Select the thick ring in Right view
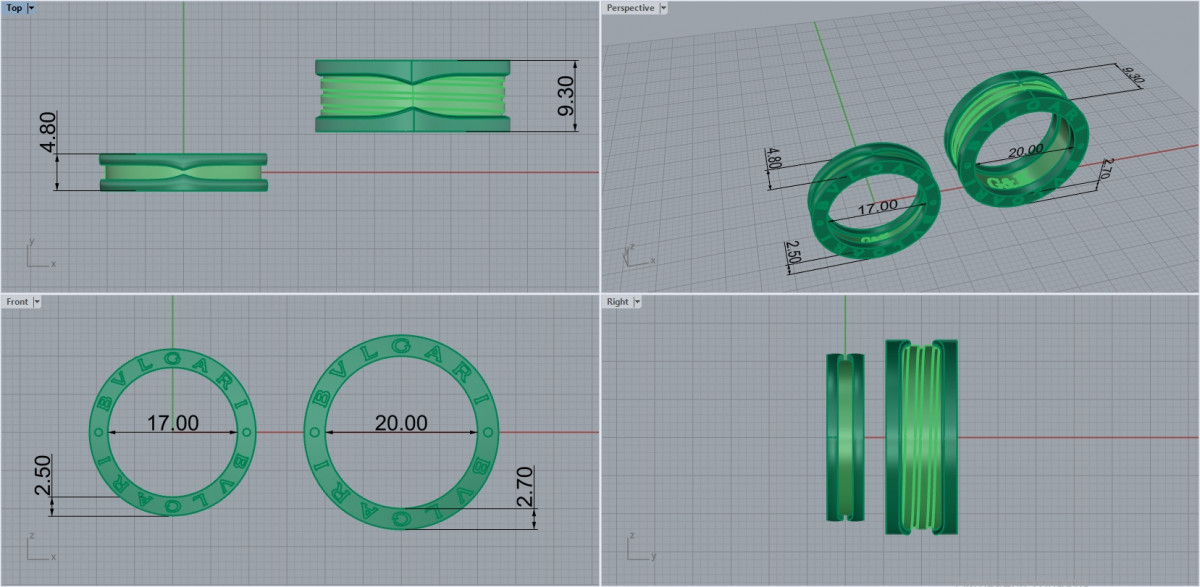 click(x=922, y=437)
